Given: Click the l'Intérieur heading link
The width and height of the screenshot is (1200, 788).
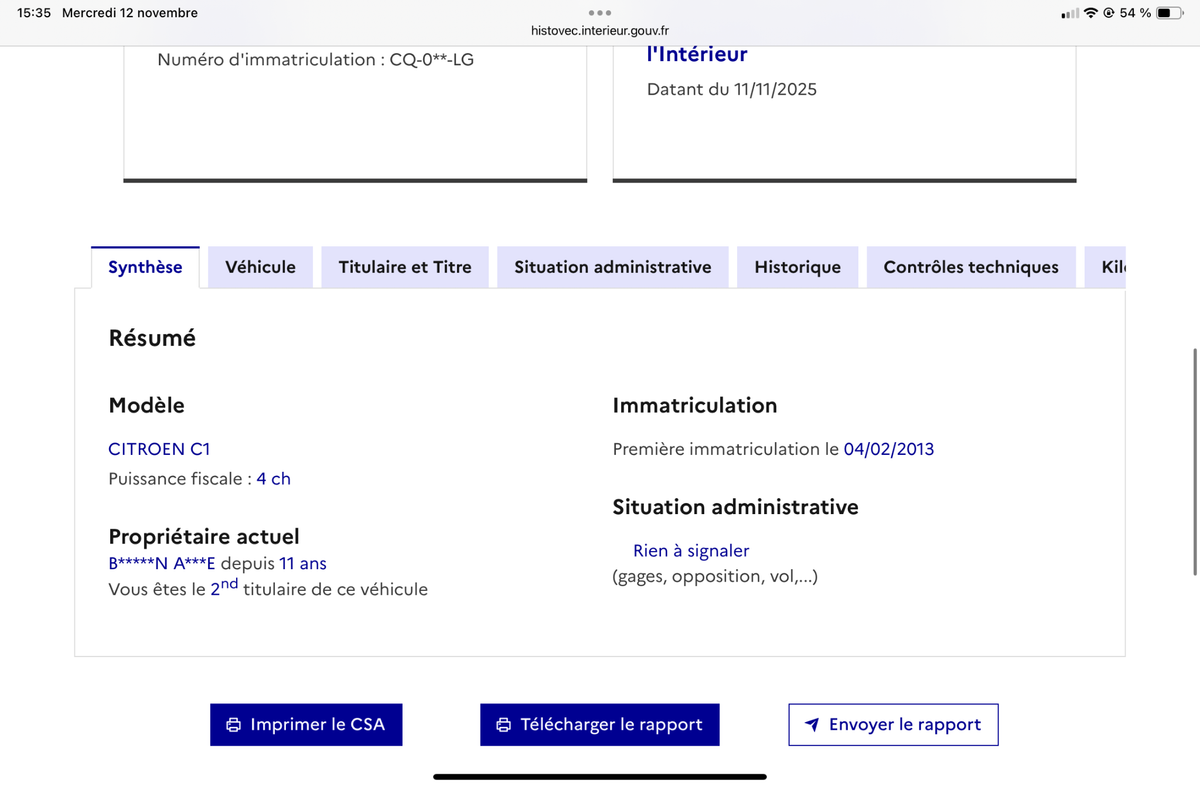Looking at the screenshot, I should click(697, 54).
